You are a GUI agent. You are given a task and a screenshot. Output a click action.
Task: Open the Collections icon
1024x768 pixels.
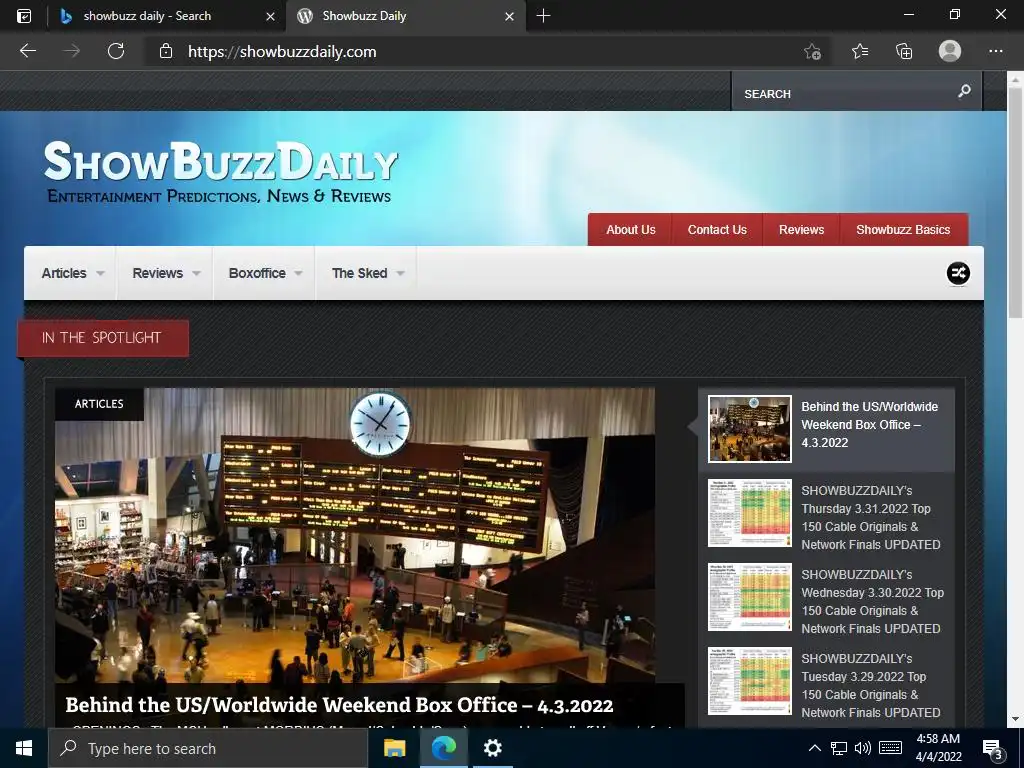click(904, 51)
